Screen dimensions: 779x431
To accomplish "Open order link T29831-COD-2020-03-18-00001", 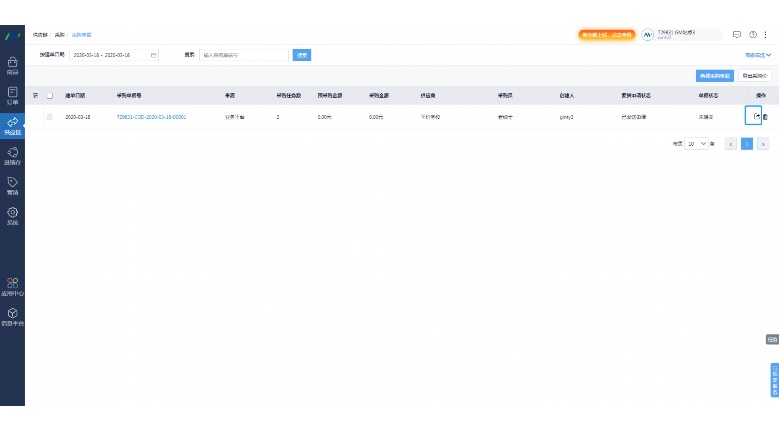I will [x=151, y=117].
